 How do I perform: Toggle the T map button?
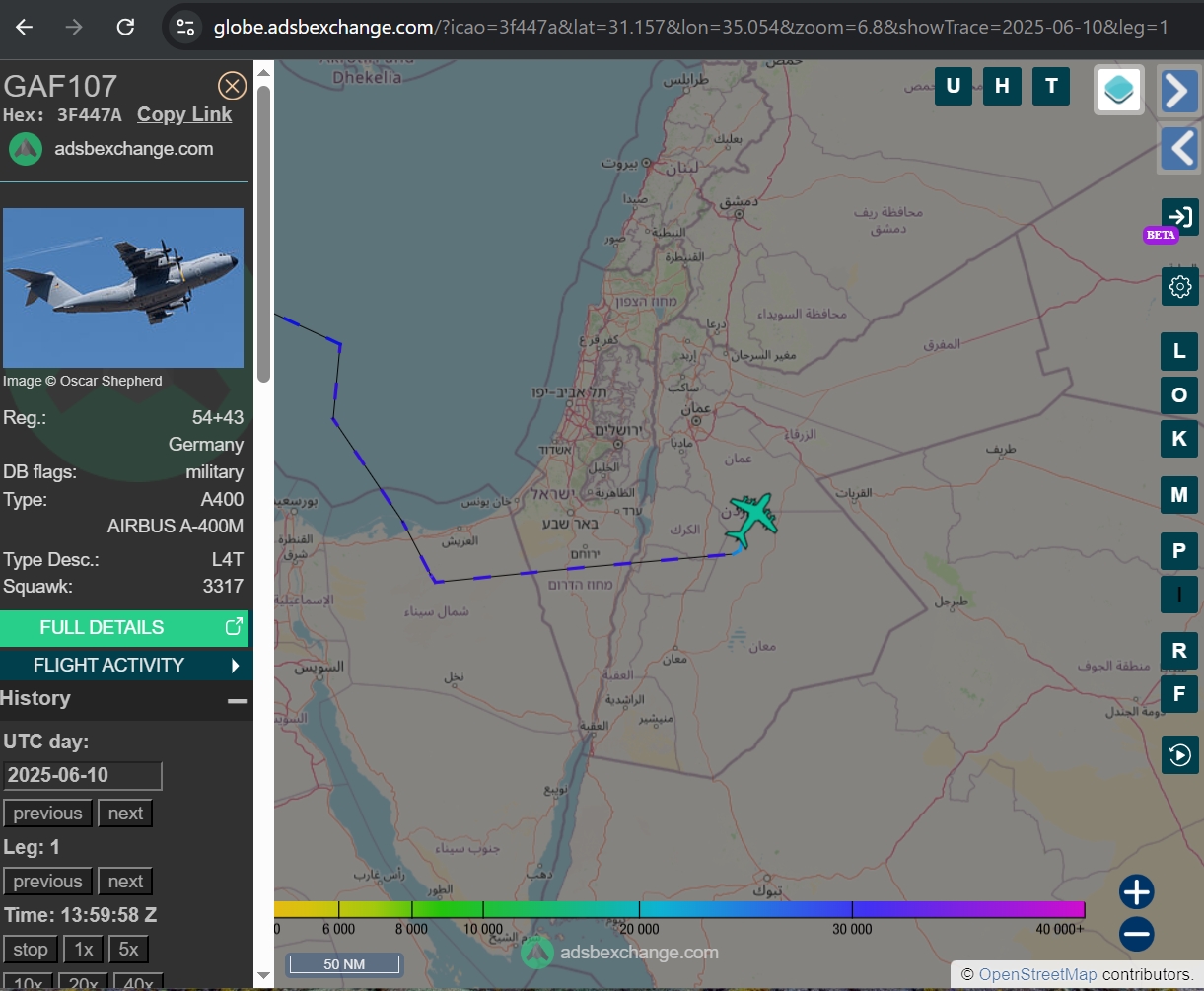[1051, 86]
